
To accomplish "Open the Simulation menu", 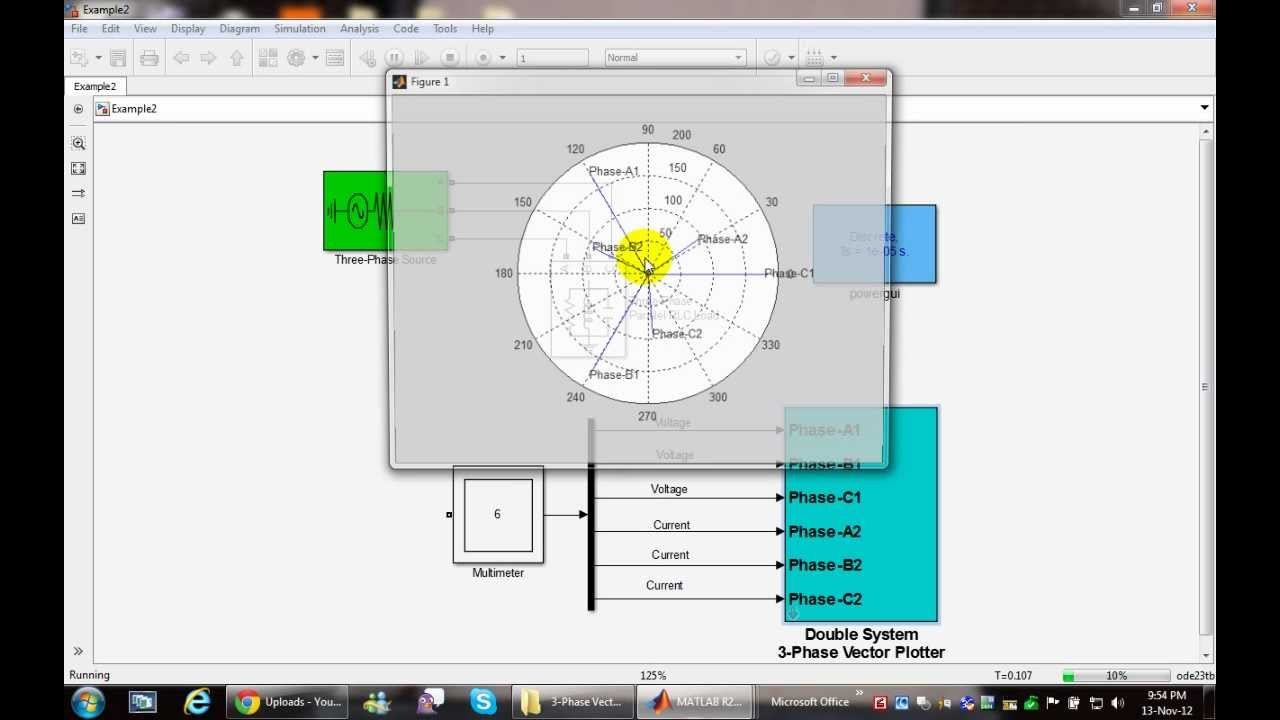I will 300,29.
